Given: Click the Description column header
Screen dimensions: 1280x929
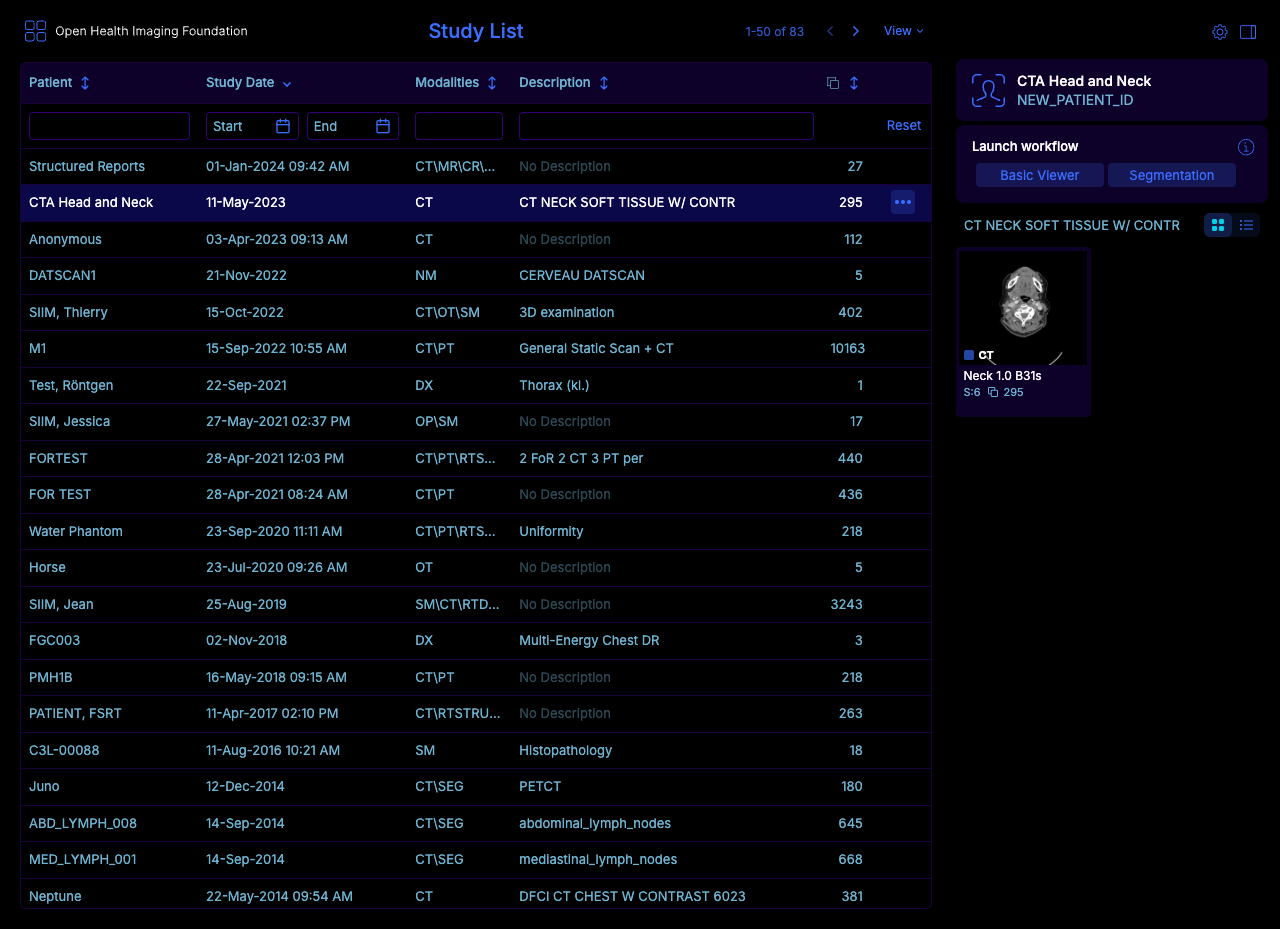Looking at the screenshot, I should coord(554,83).
